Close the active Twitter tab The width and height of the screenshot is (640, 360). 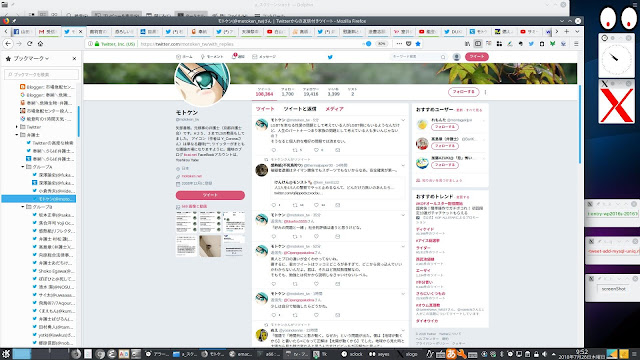(80, 31)
